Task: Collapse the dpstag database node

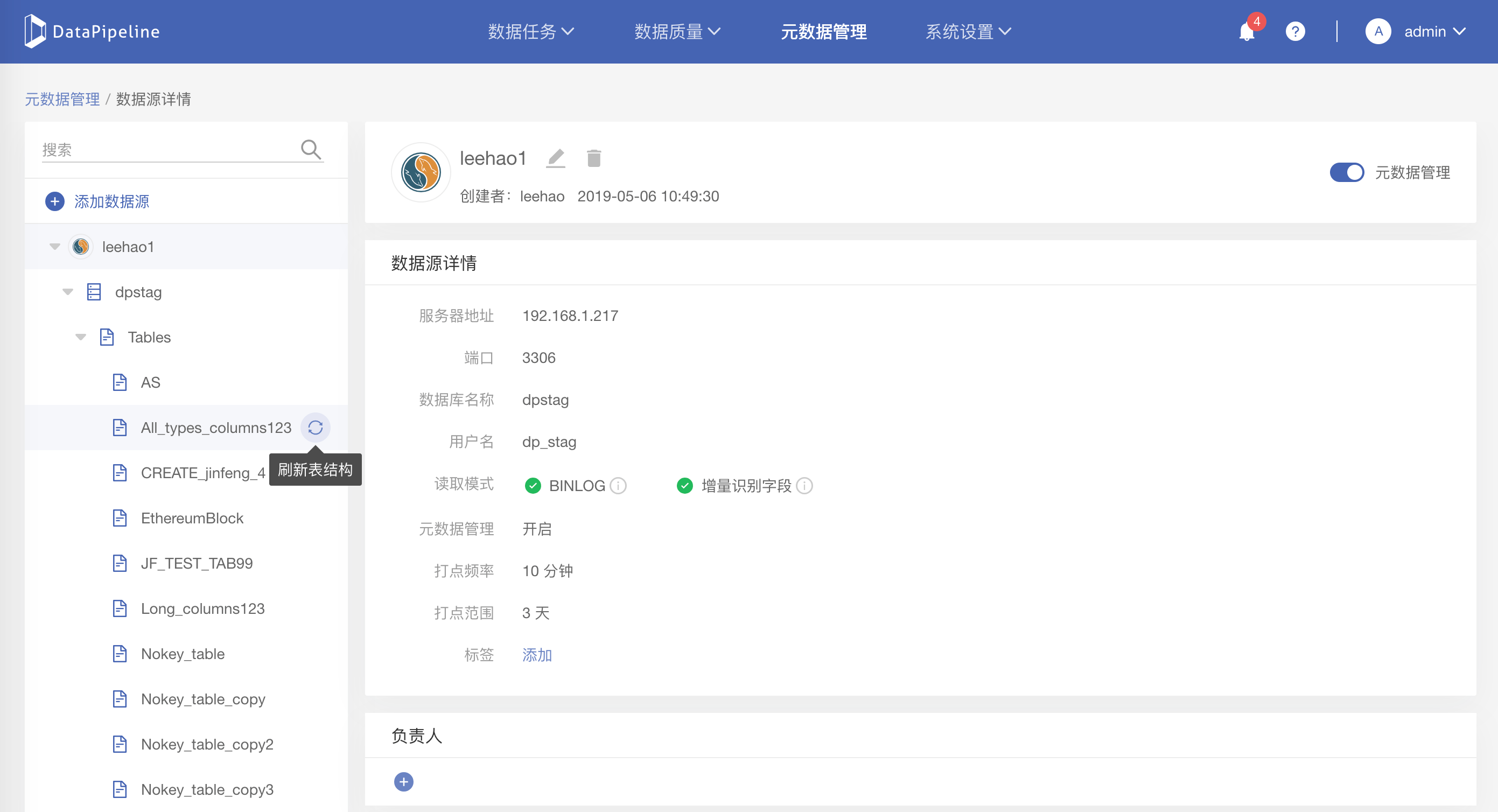Action: (x=68, y=292)
